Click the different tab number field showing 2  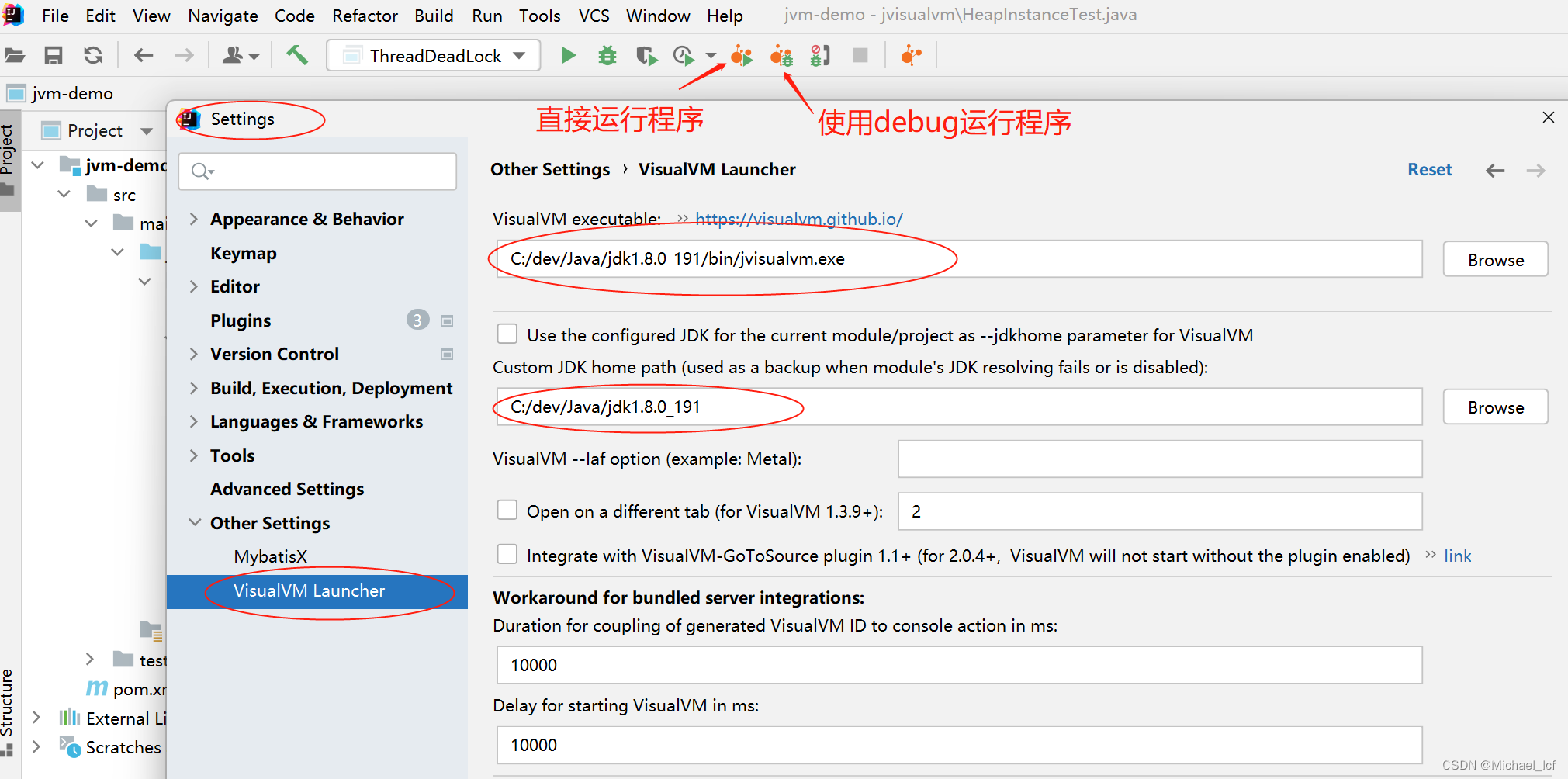(1160, 511)
